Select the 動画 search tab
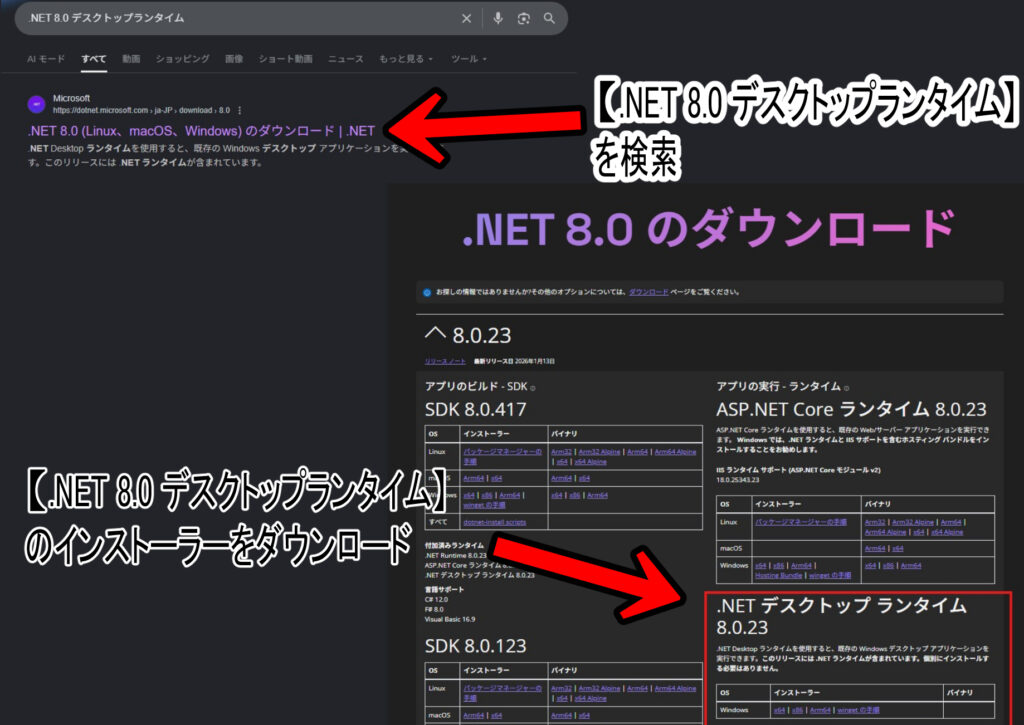The width and height of the screenshot is (1024, 725). point(131,59)
